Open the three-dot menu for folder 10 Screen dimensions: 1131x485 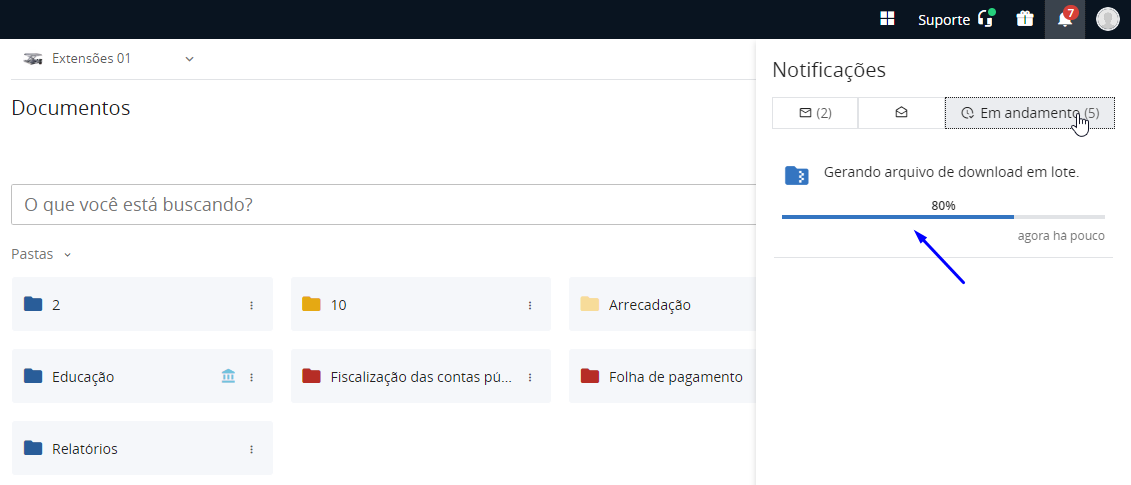click(530, 305)
